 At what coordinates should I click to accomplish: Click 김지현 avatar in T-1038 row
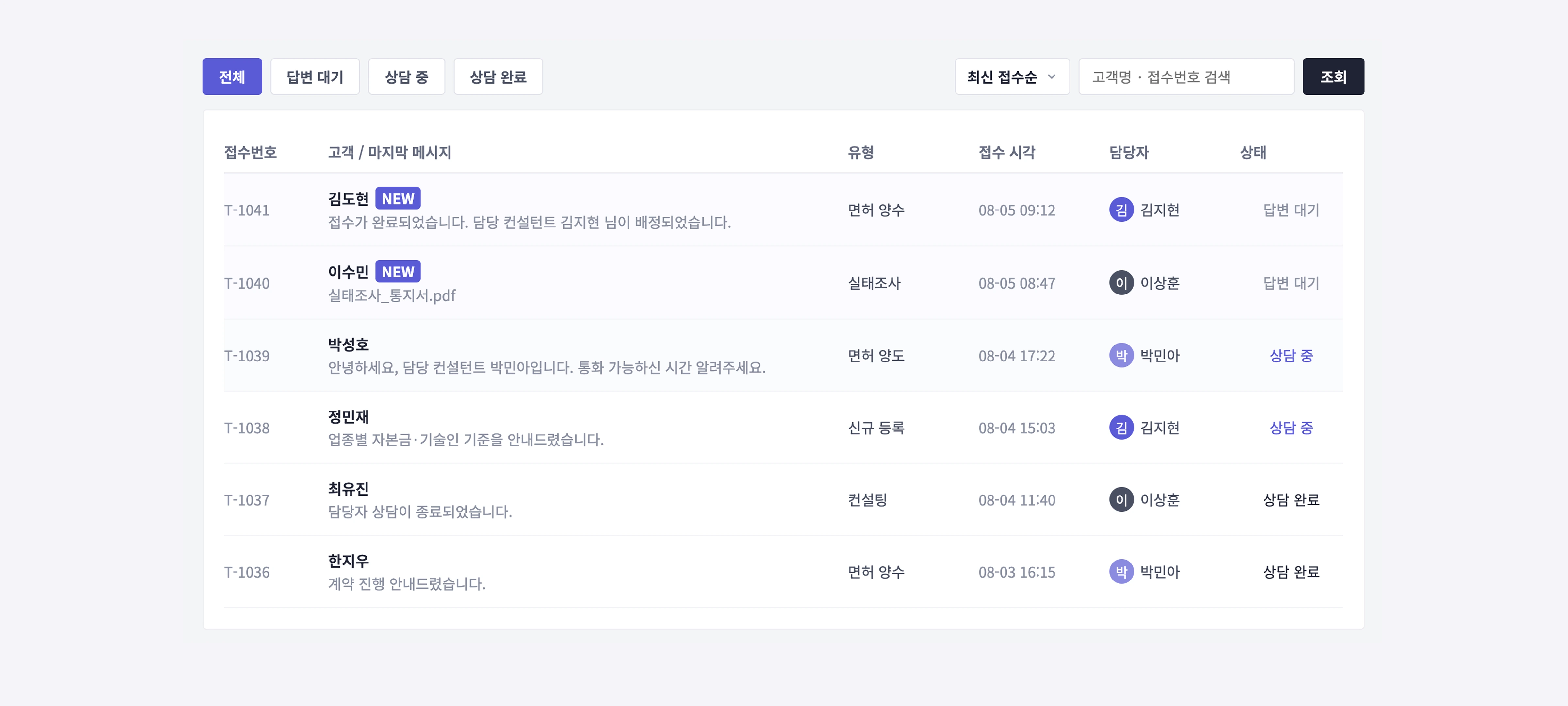click(x=1121, y=428)
